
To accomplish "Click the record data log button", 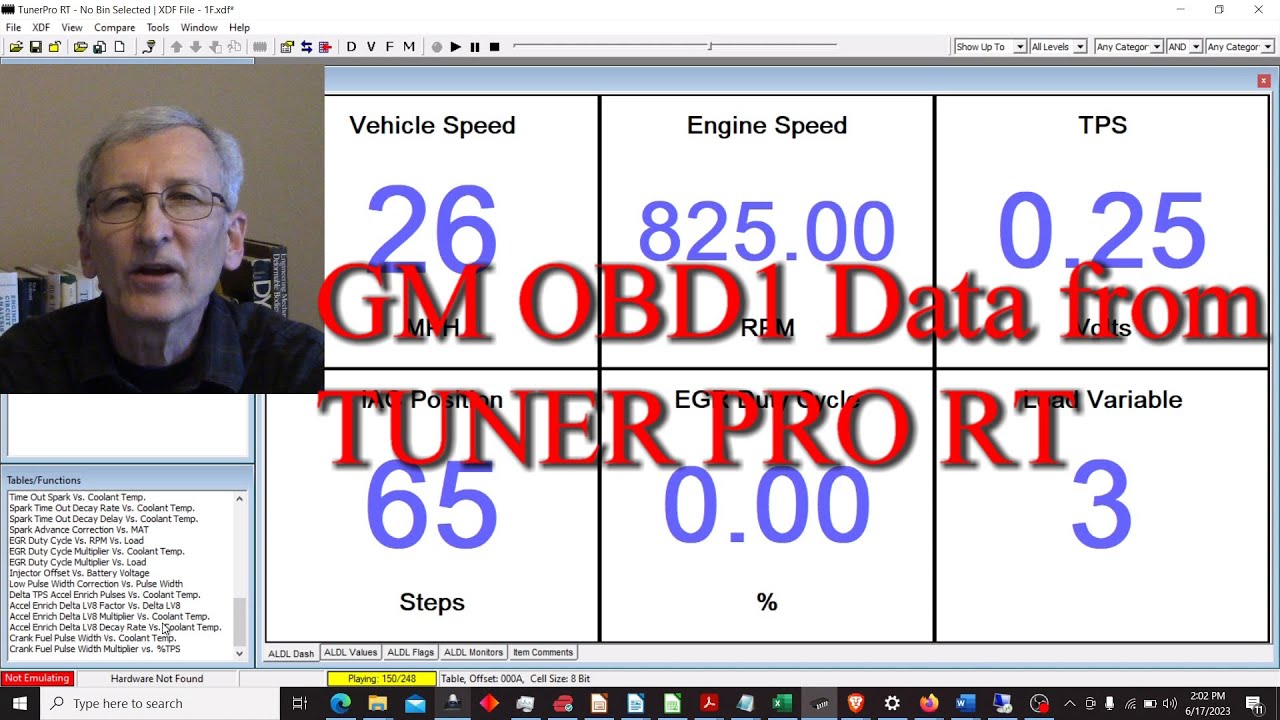I will click(x=437, y=47).
